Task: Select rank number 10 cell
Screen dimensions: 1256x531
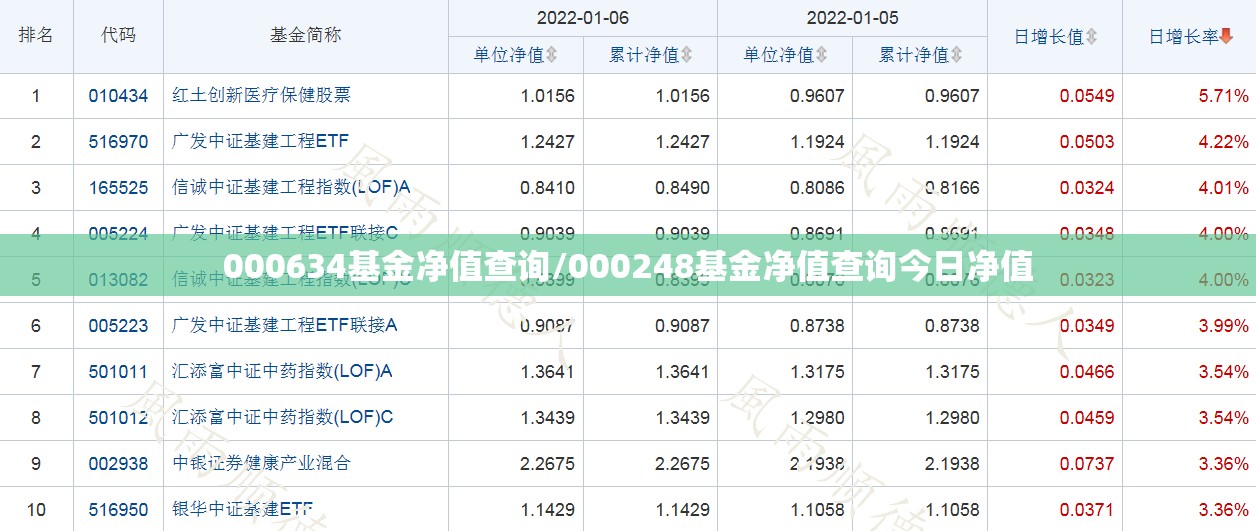Action: tap(36, 510)
